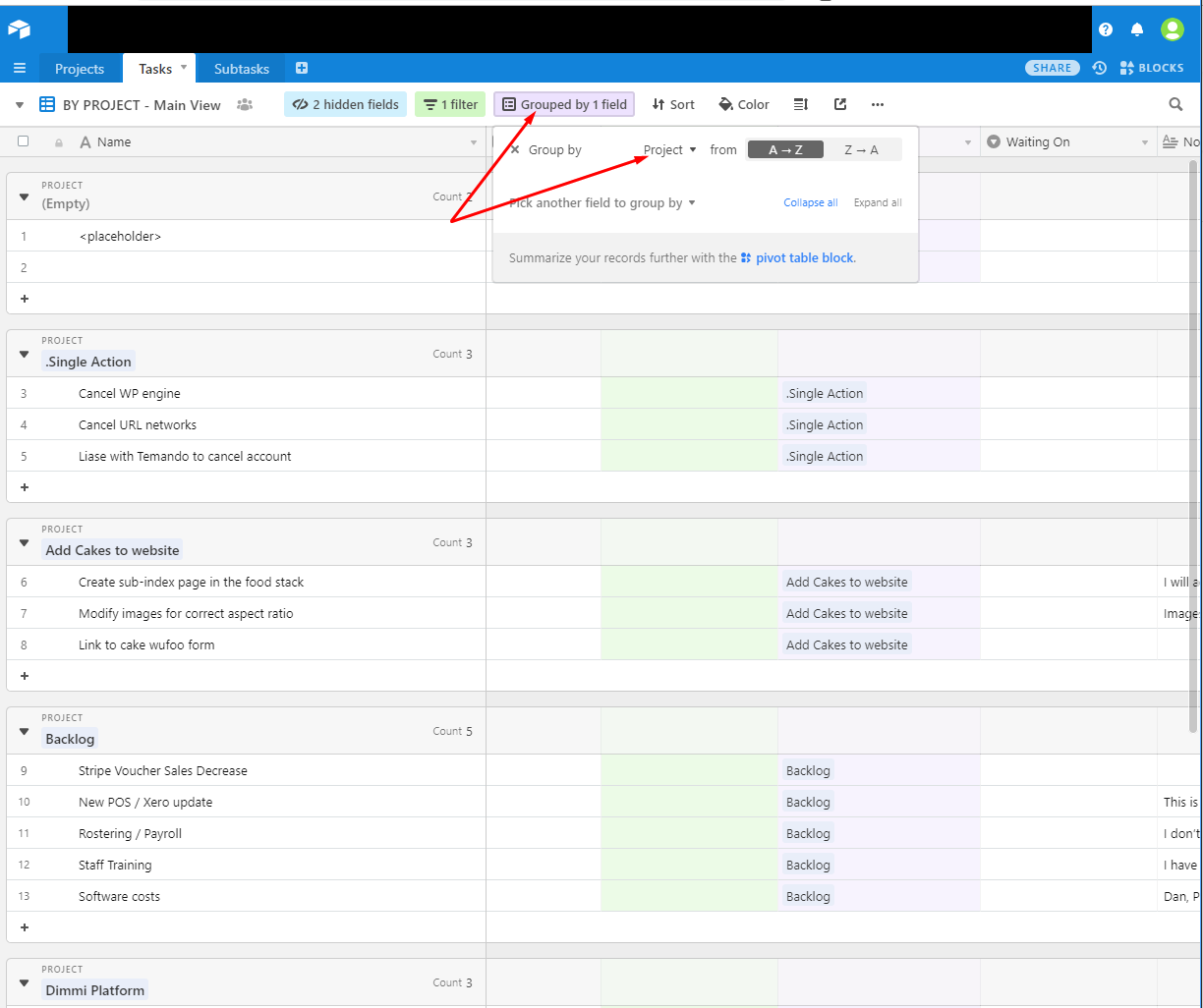This screenshot has height=1008, width=1203.
Task: Open the hamburger tables menu
Action: click(x=19, y=69)
